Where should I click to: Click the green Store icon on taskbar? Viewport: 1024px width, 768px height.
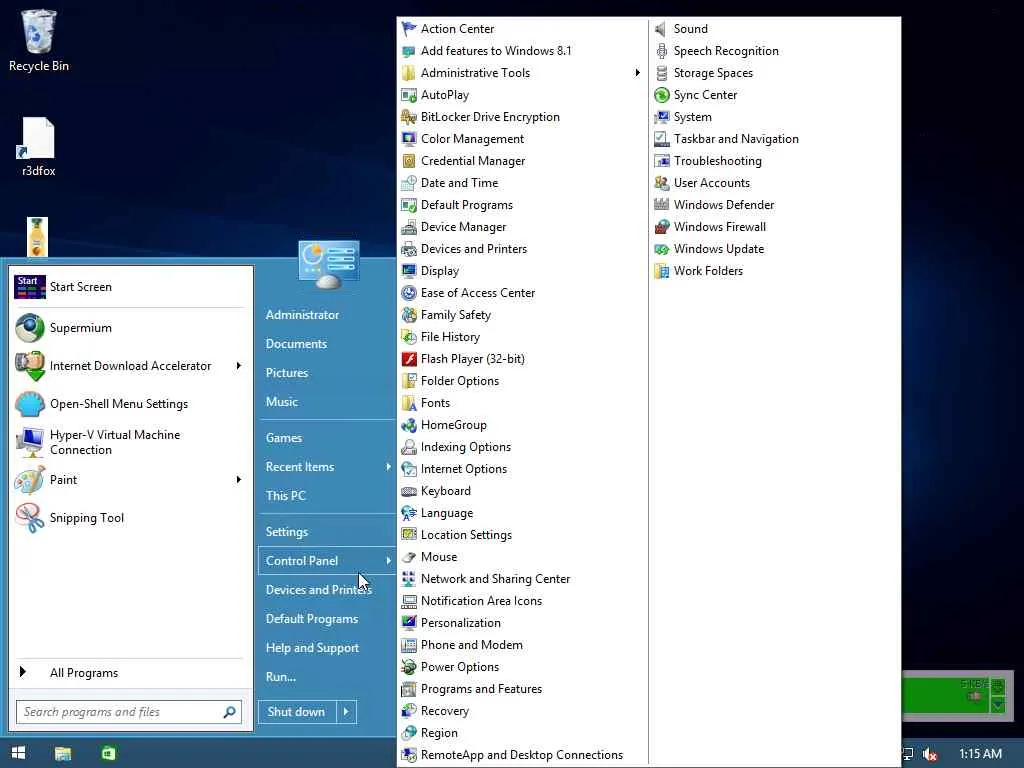click(x=108, y=754)
